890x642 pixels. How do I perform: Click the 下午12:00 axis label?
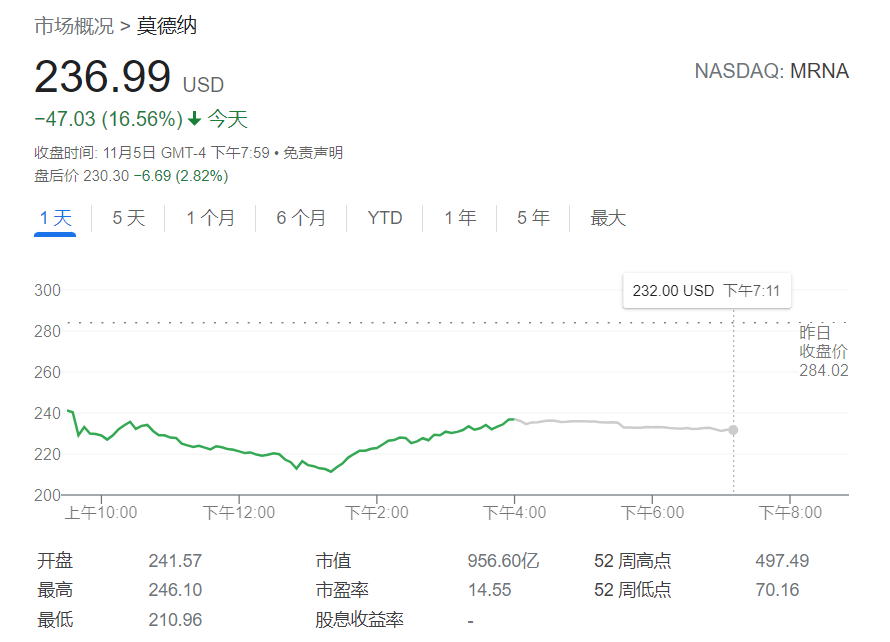(239, 513)
